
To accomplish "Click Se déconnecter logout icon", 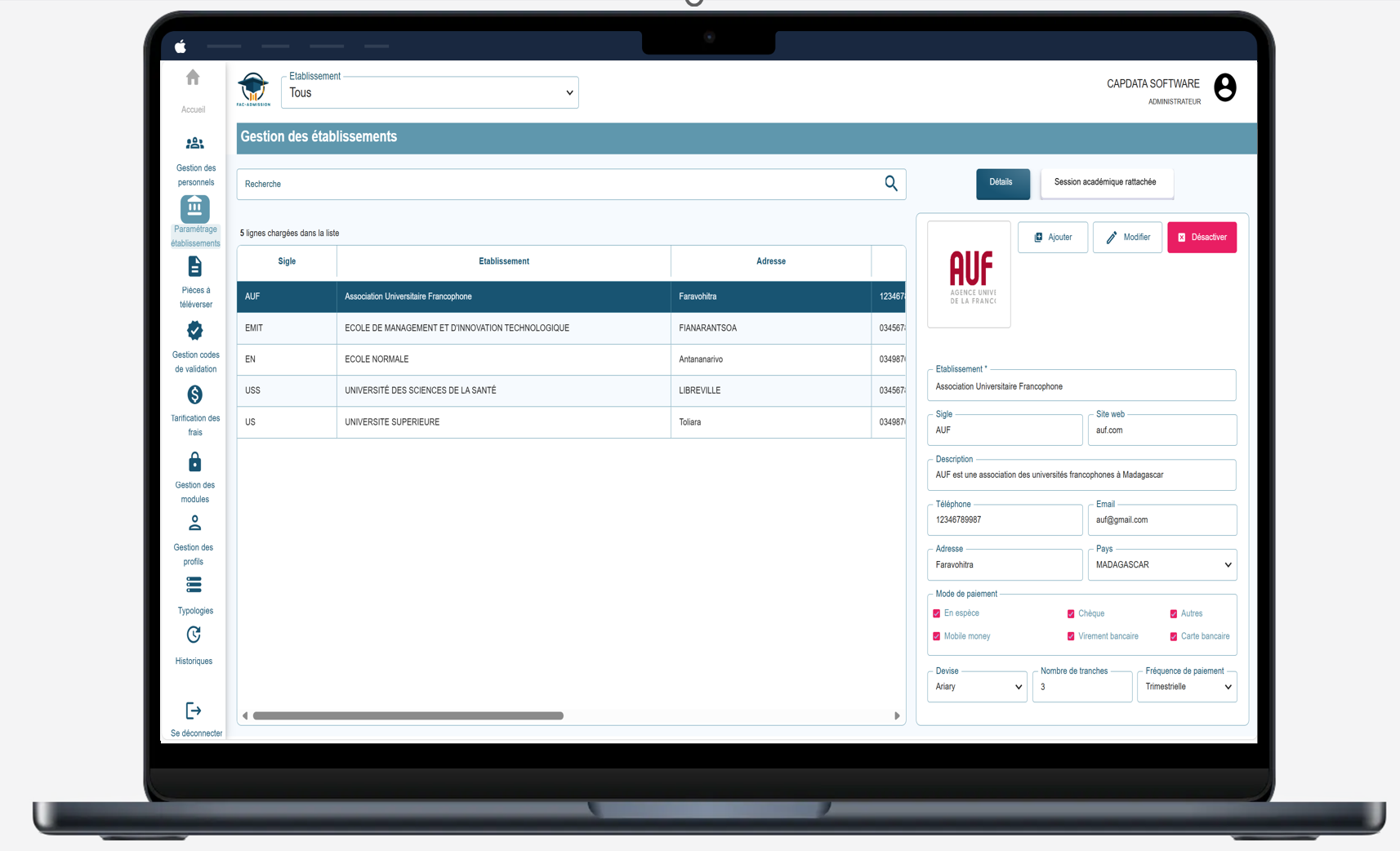I will pyautogui.click(x=194, y=711).
